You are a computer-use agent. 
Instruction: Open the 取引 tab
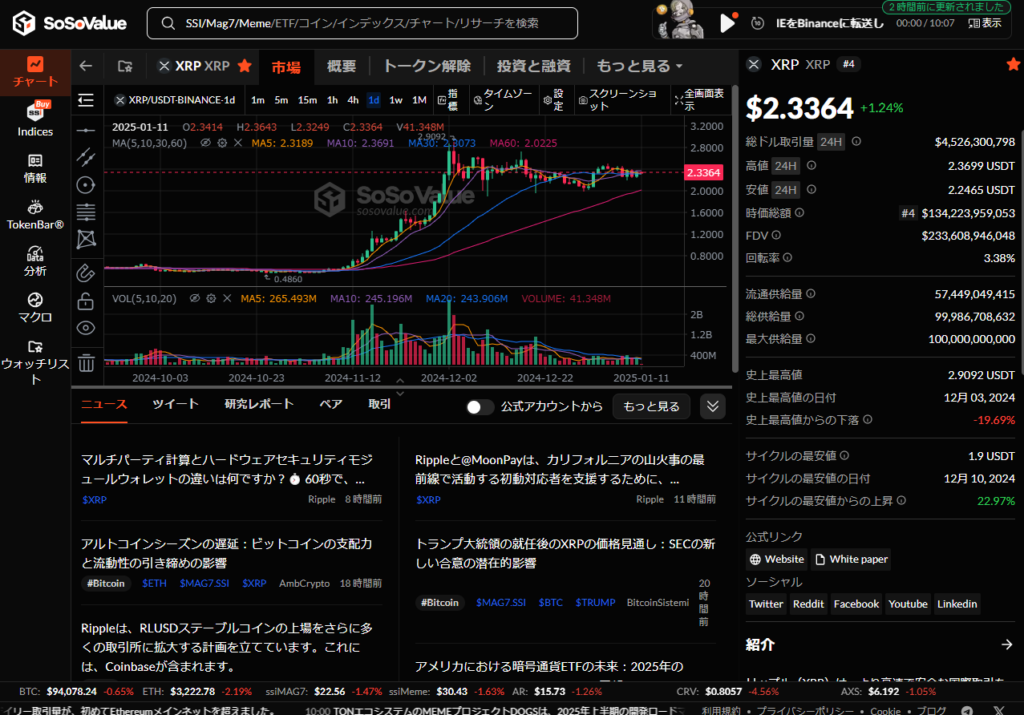(379, 404)
